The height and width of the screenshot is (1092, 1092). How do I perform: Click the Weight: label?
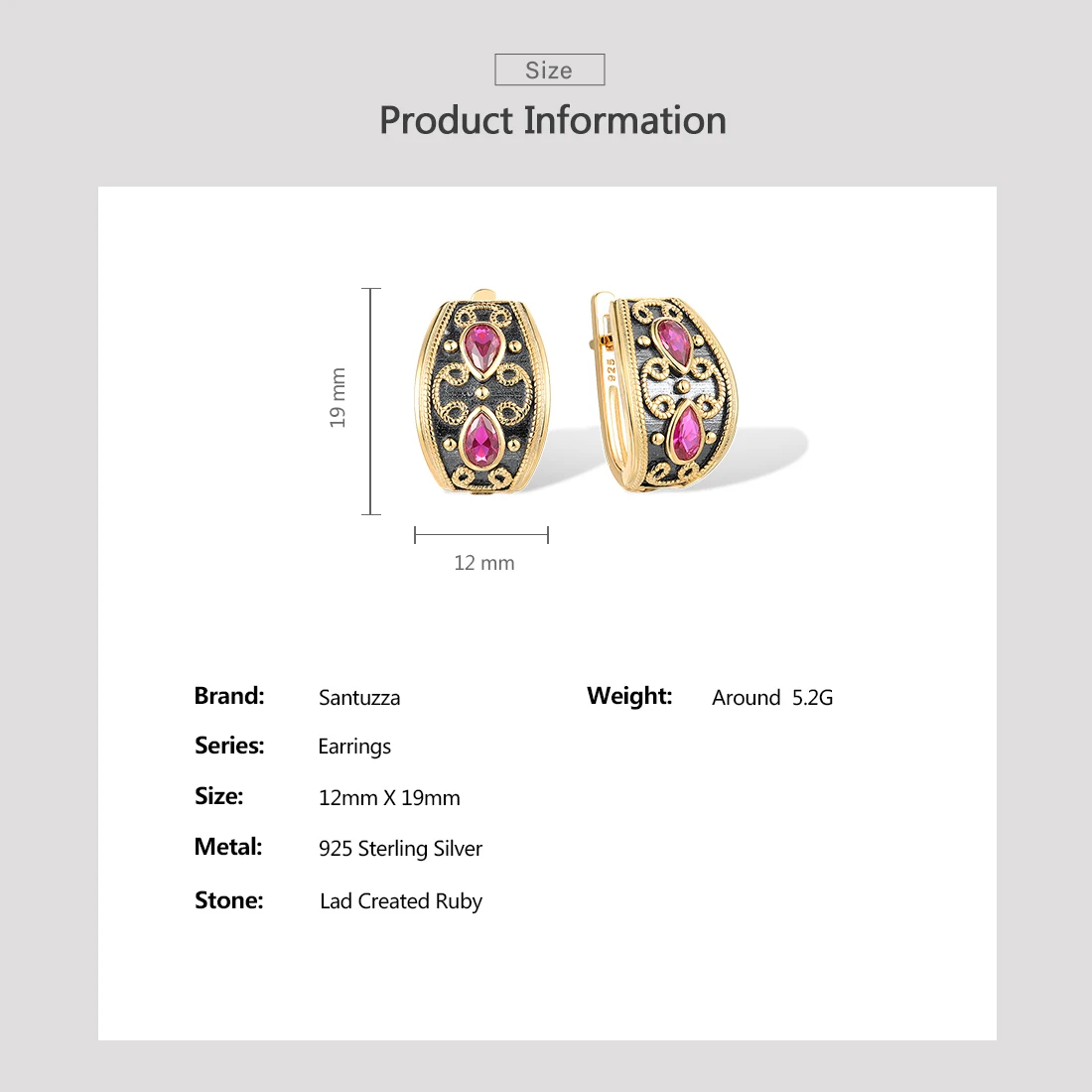(x=629, y=696)
